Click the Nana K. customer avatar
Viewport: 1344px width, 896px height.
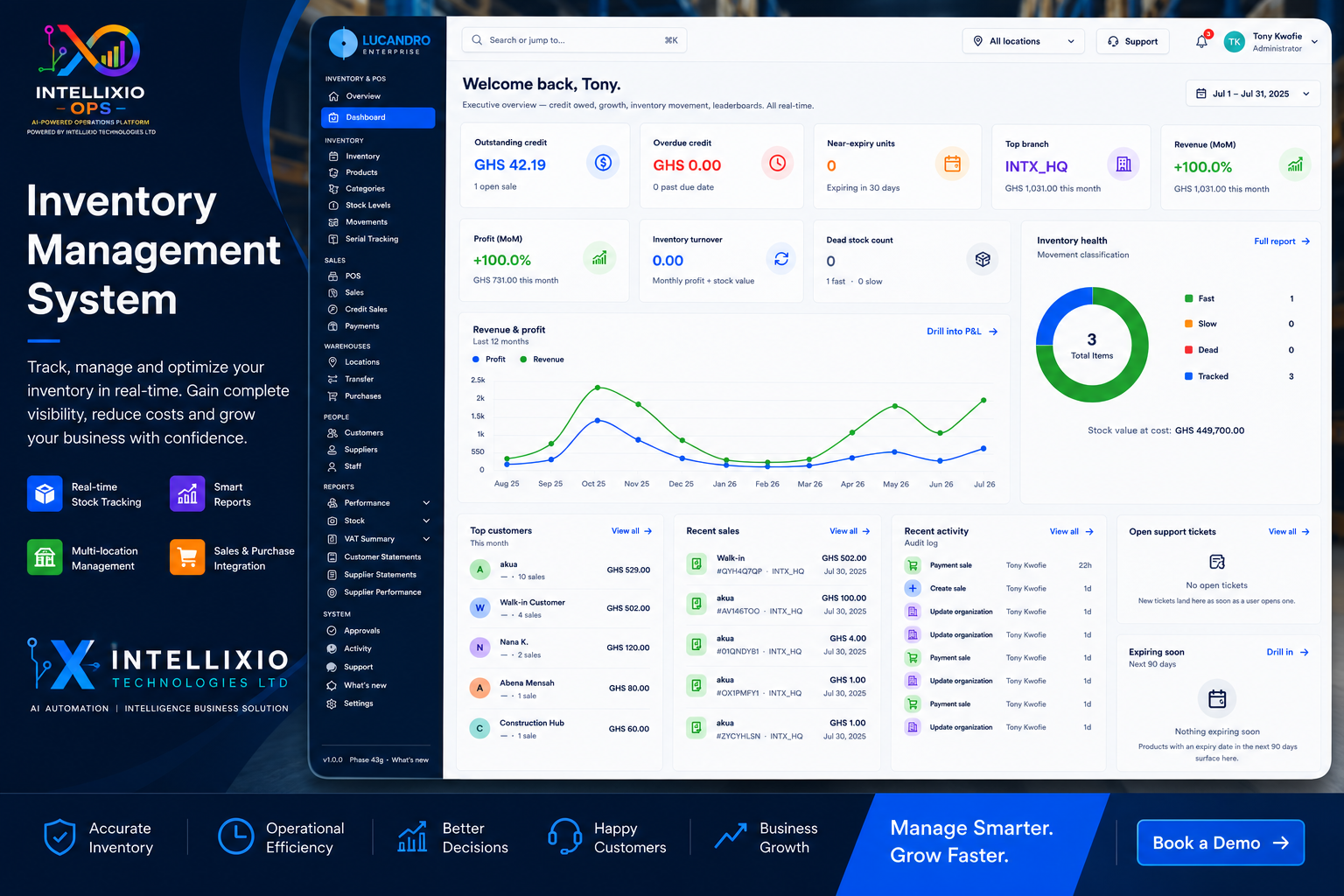(479, 647)
